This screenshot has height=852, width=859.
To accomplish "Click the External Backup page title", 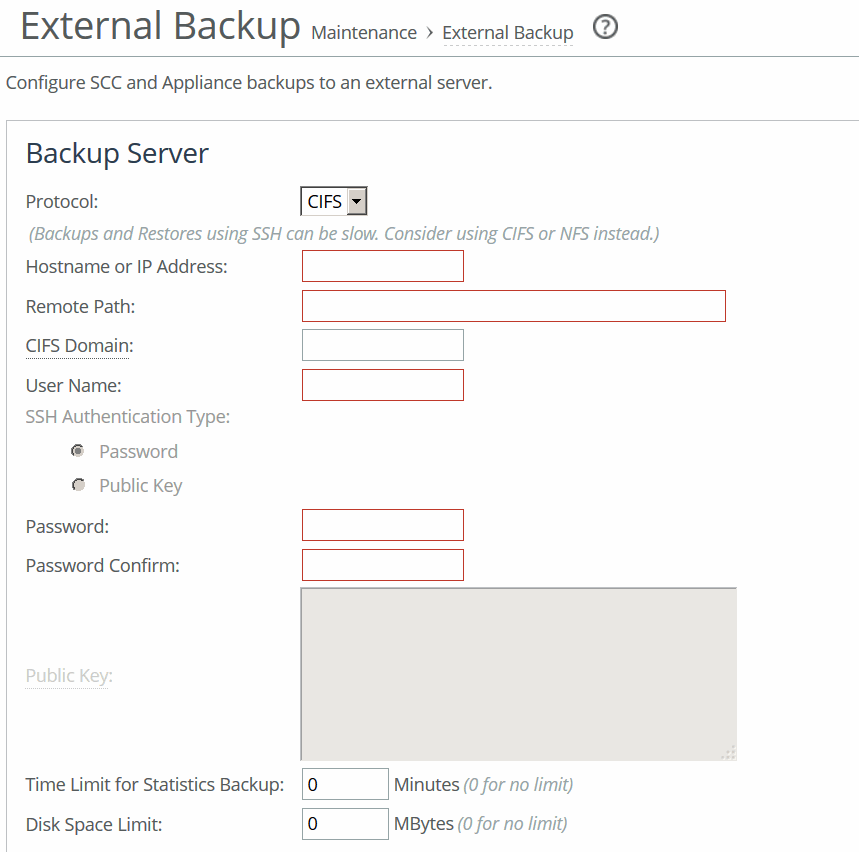I will 160,27.
